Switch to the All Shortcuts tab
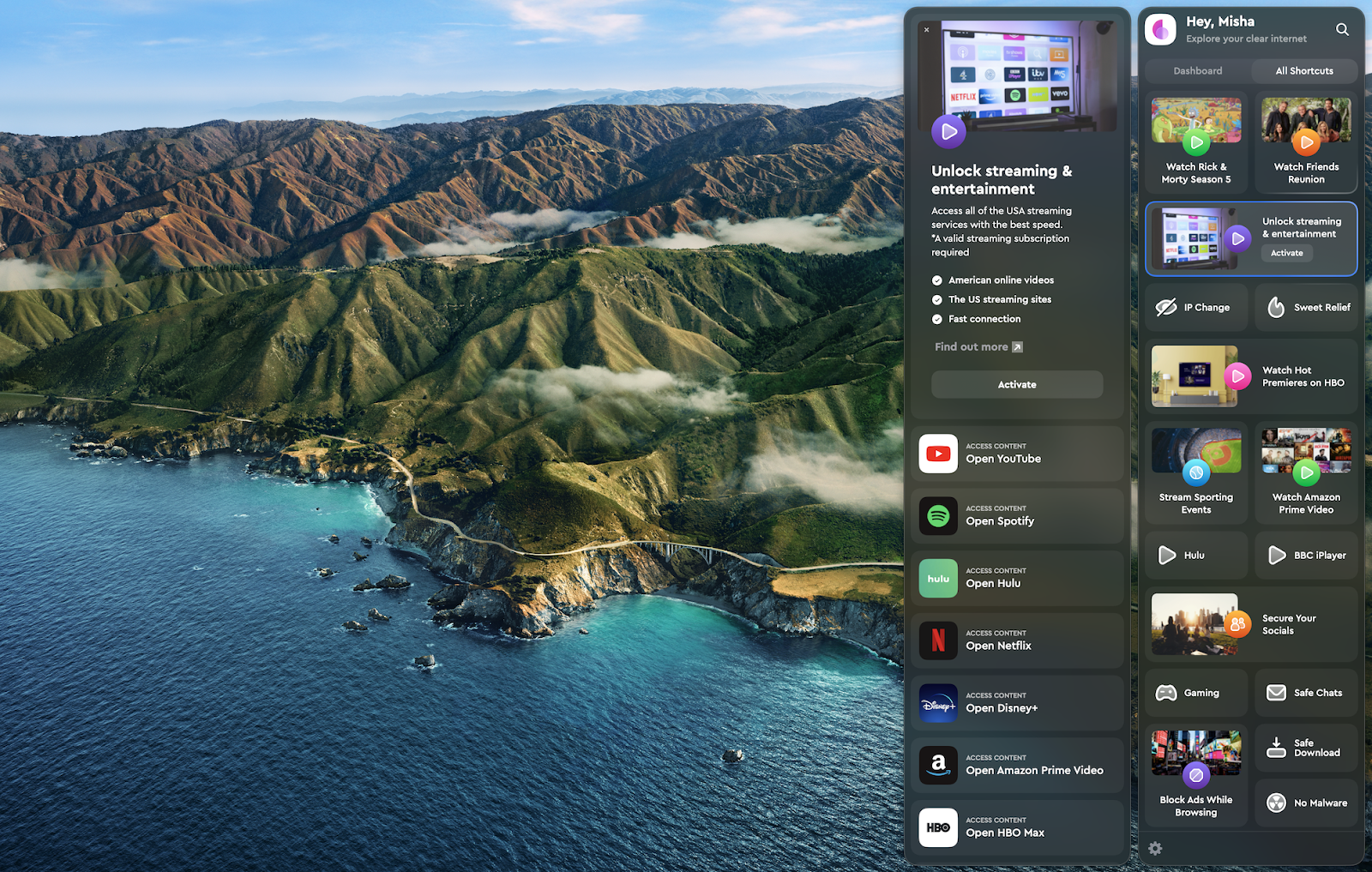 (x=1303, y=70)
